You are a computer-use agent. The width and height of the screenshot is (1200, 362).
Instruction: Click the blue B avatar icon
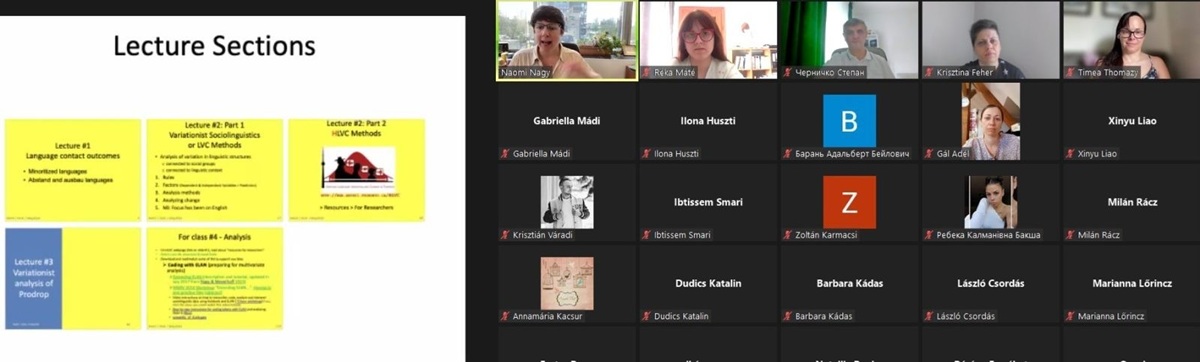(849, 121)
